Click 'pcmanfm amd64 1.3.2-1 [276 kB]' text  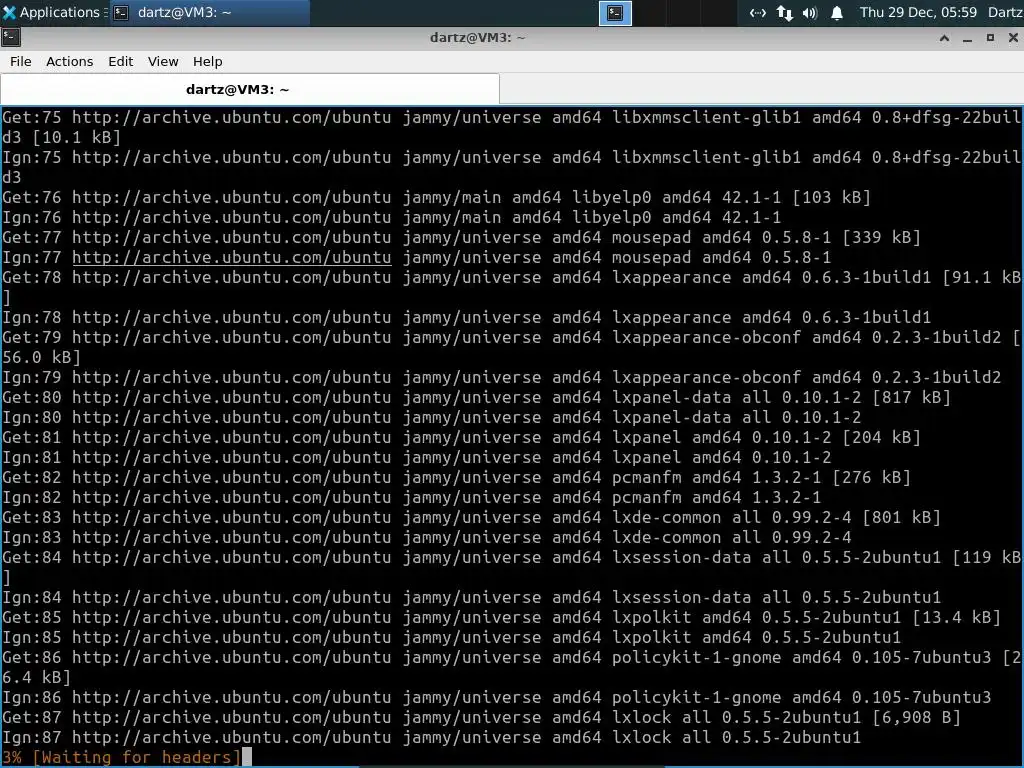[761, 477]
